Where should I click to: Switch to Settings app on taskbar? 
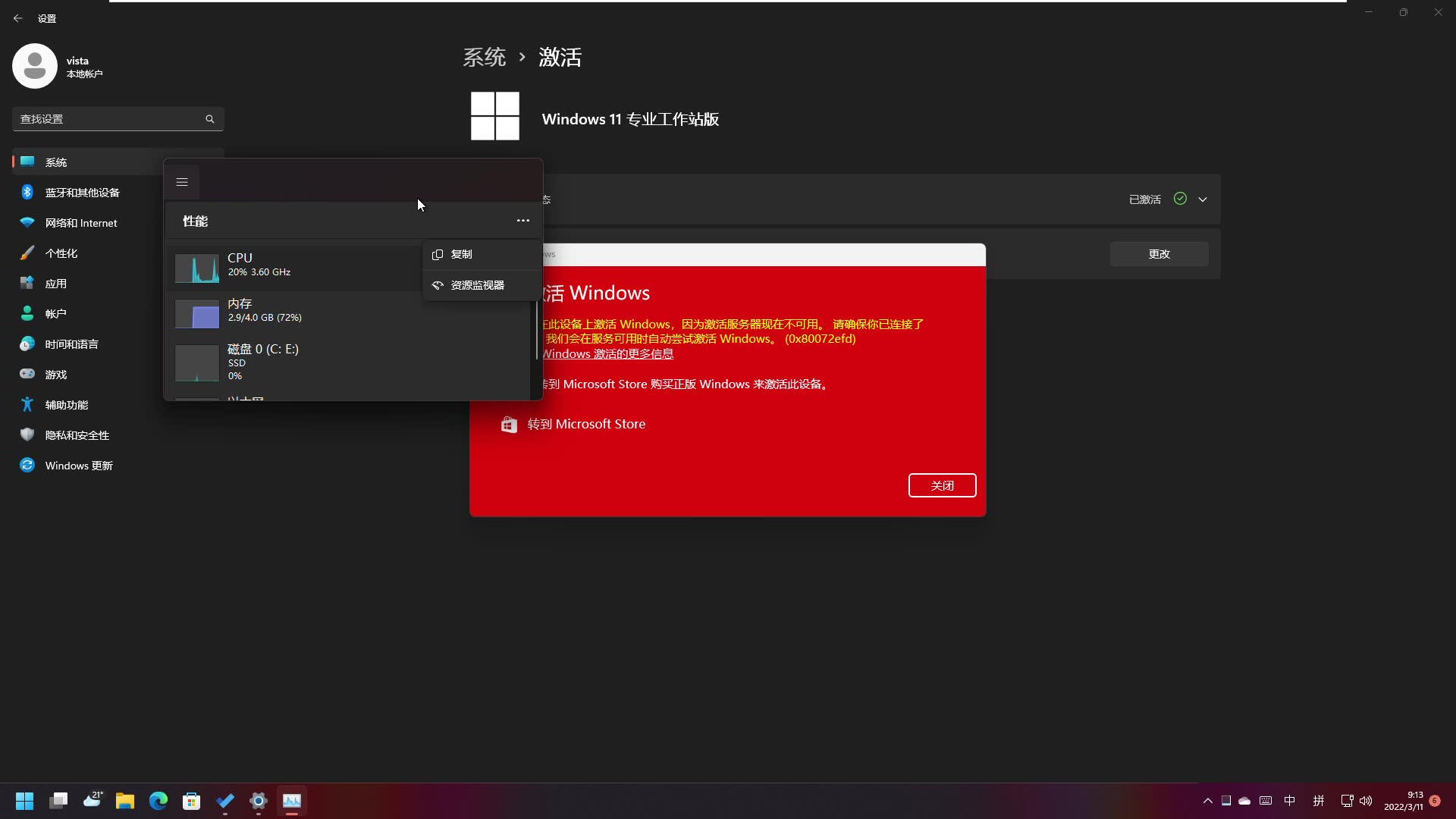click(259, 801)
